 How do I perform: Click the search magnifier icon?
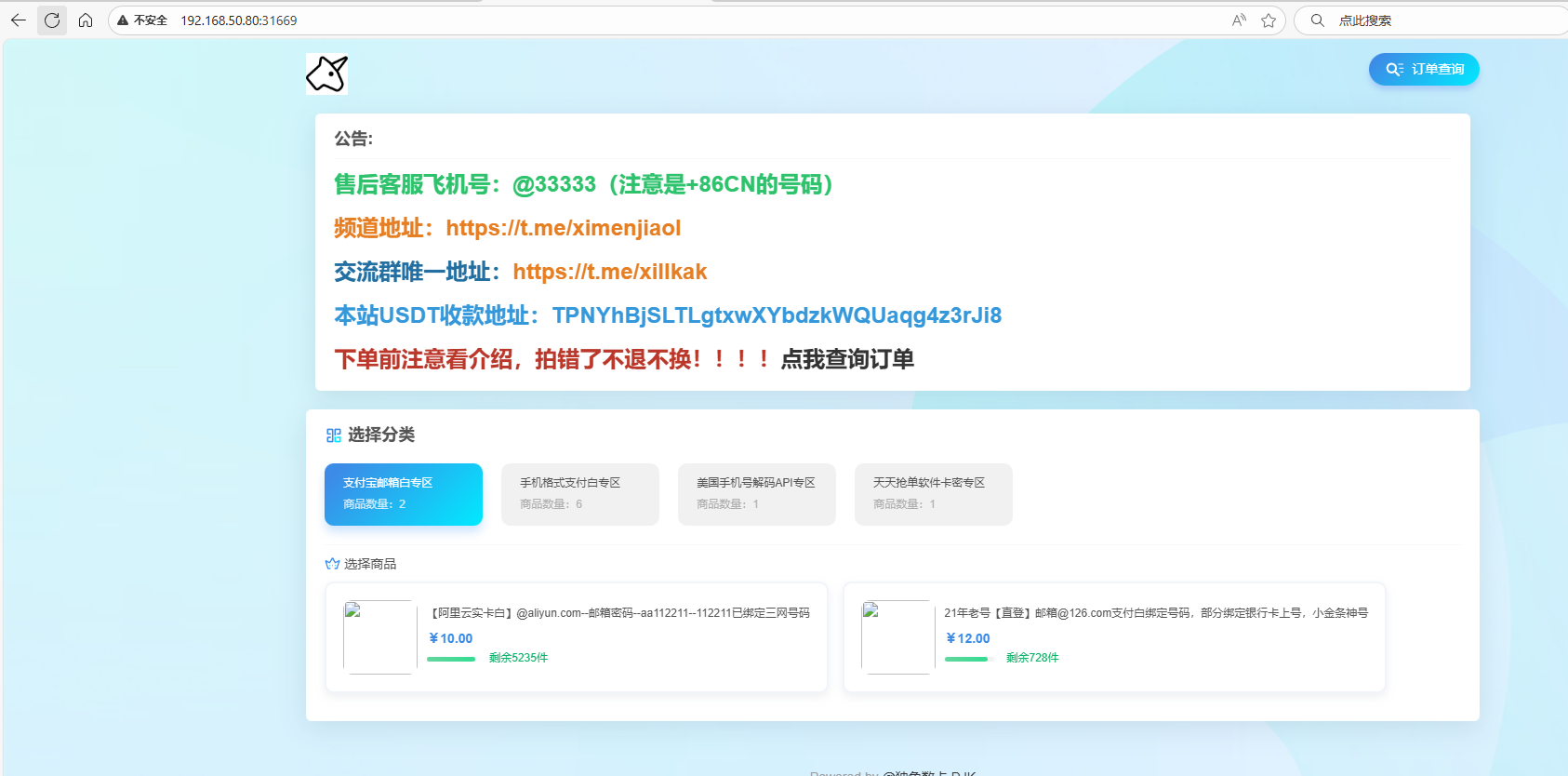[1317, 20]
